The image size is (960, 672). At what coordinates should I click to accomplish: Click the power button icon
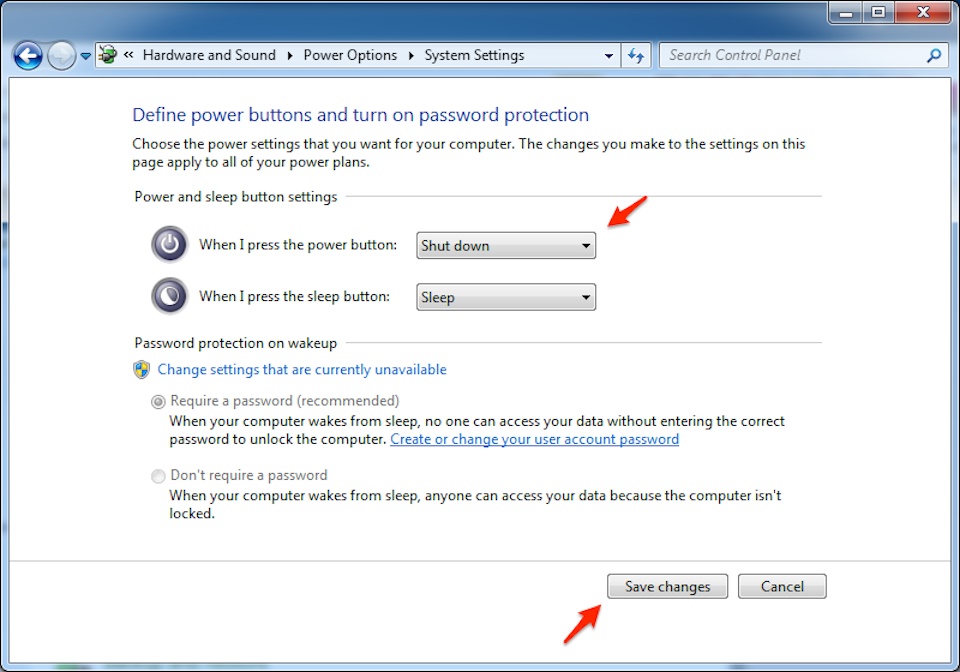170,244
